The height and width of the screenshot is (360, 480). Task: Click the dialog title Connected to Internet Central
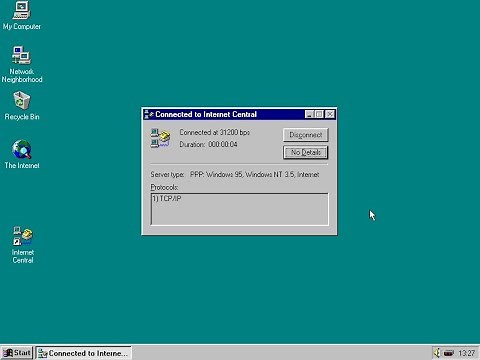(206, 114)
